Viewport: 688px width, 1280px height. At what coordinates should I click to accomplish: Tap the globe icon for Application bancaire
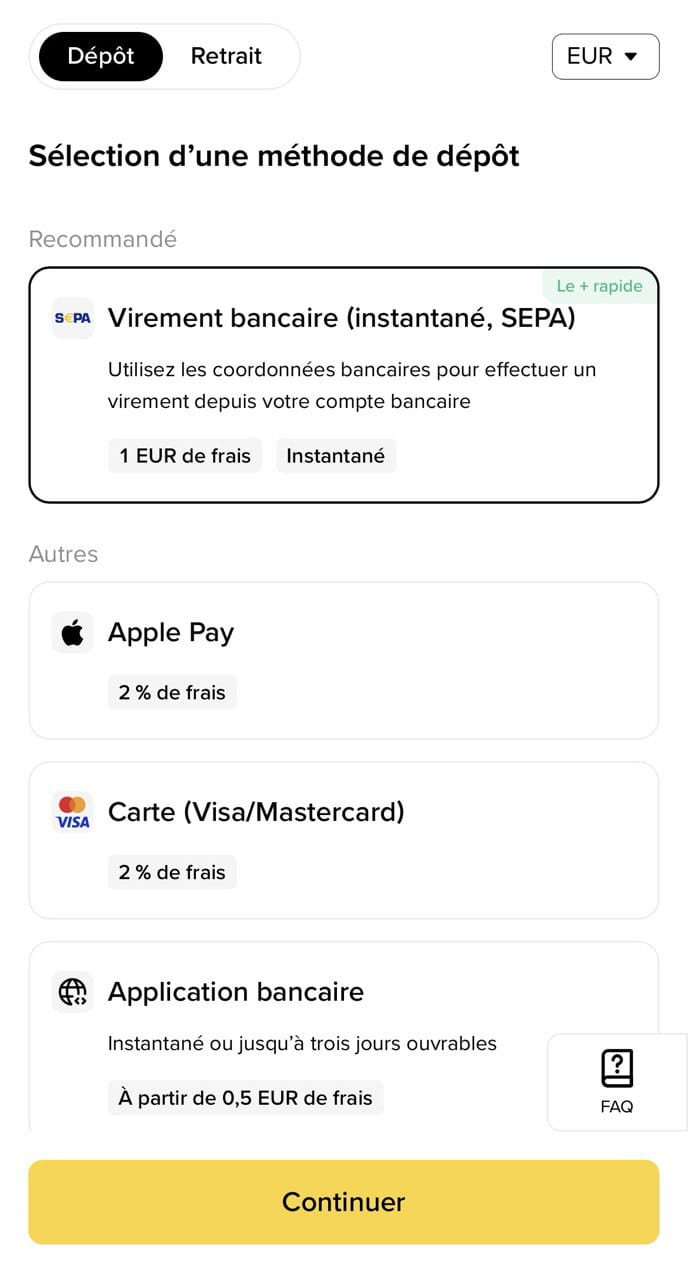72,992
